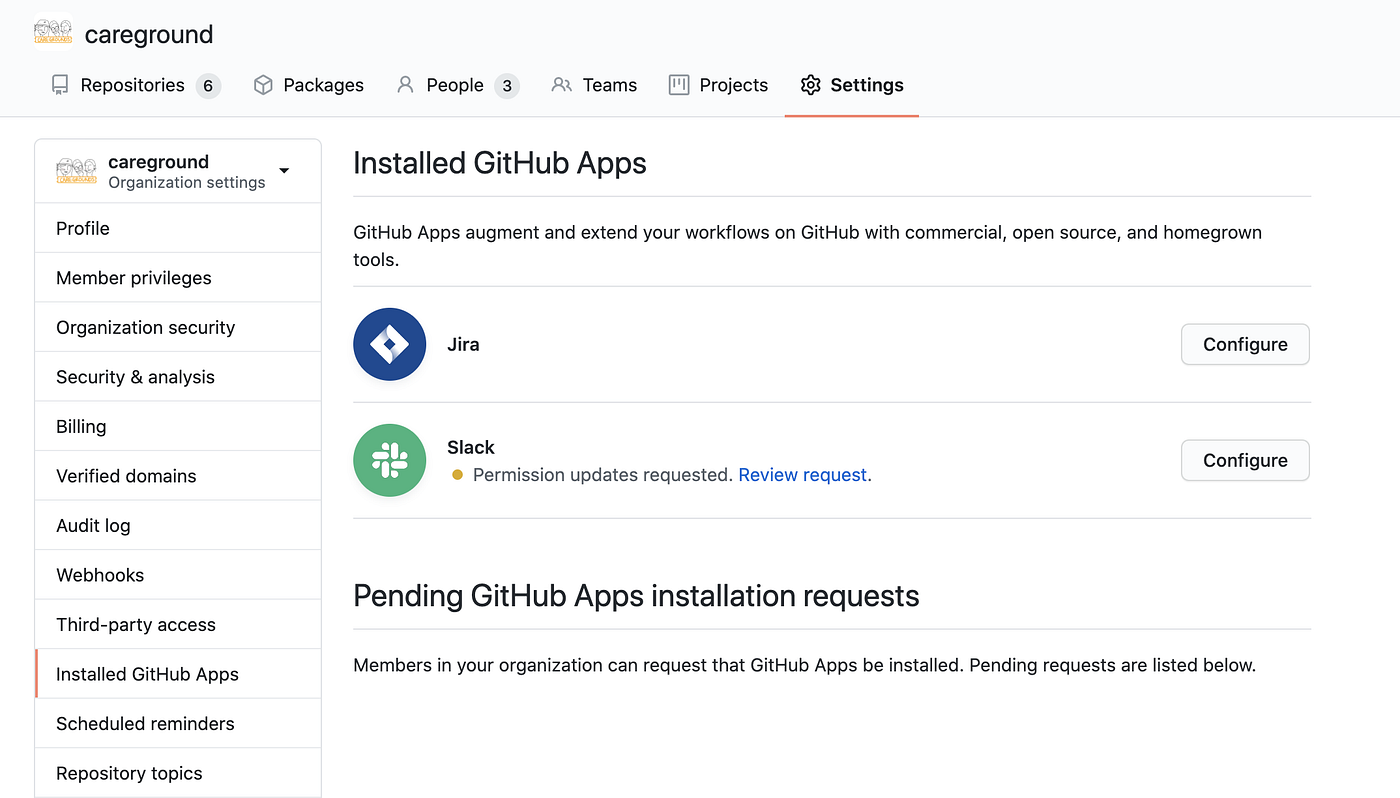Click the Projects board icon
Viewport: 1400px width, 798px height.
[x=679, y=85]
